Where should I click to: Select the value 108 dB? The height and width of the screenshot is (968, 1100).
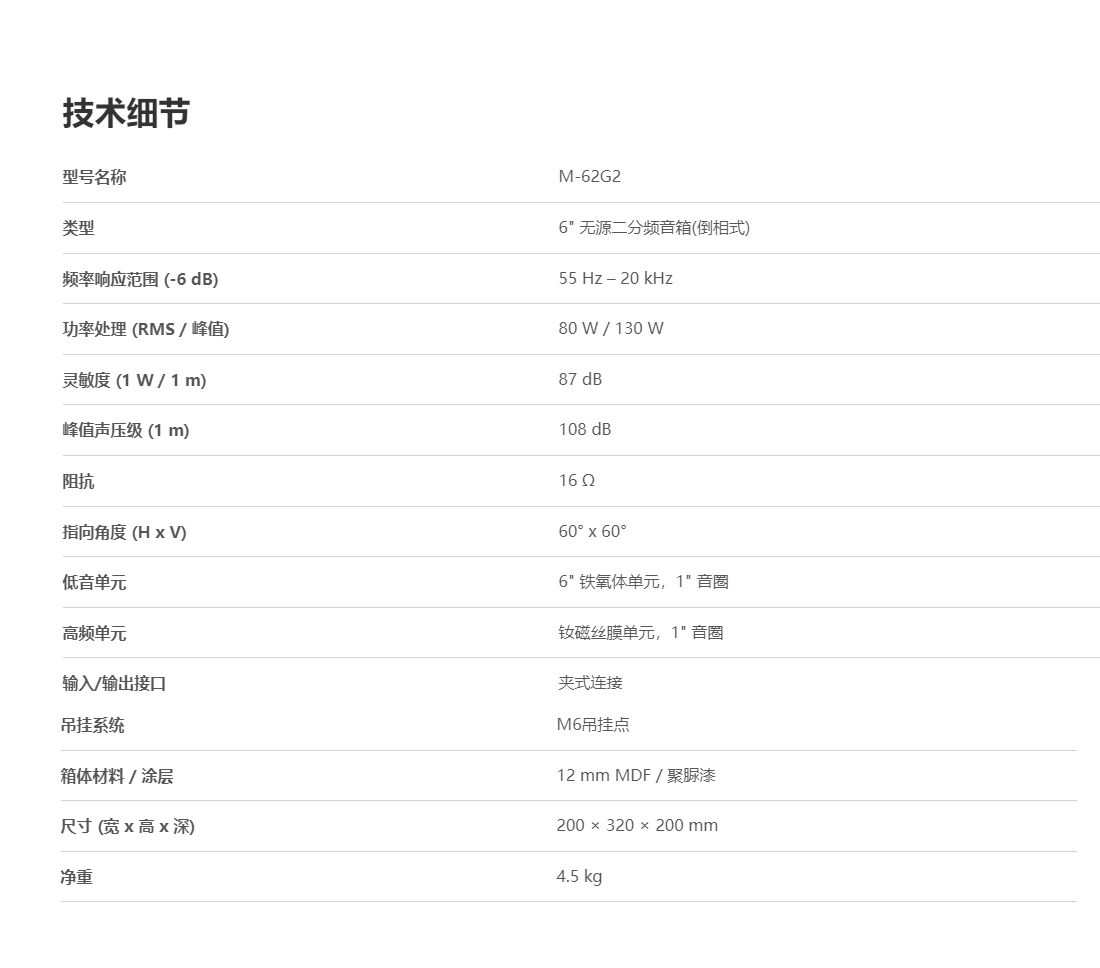584,429
